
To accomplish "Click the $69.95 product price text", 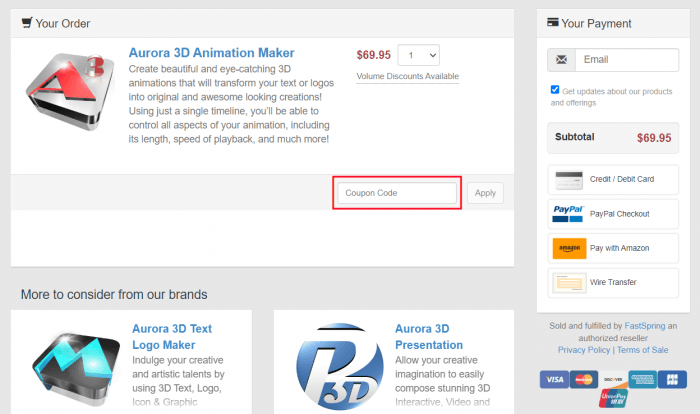I will (x=373, y=55).
